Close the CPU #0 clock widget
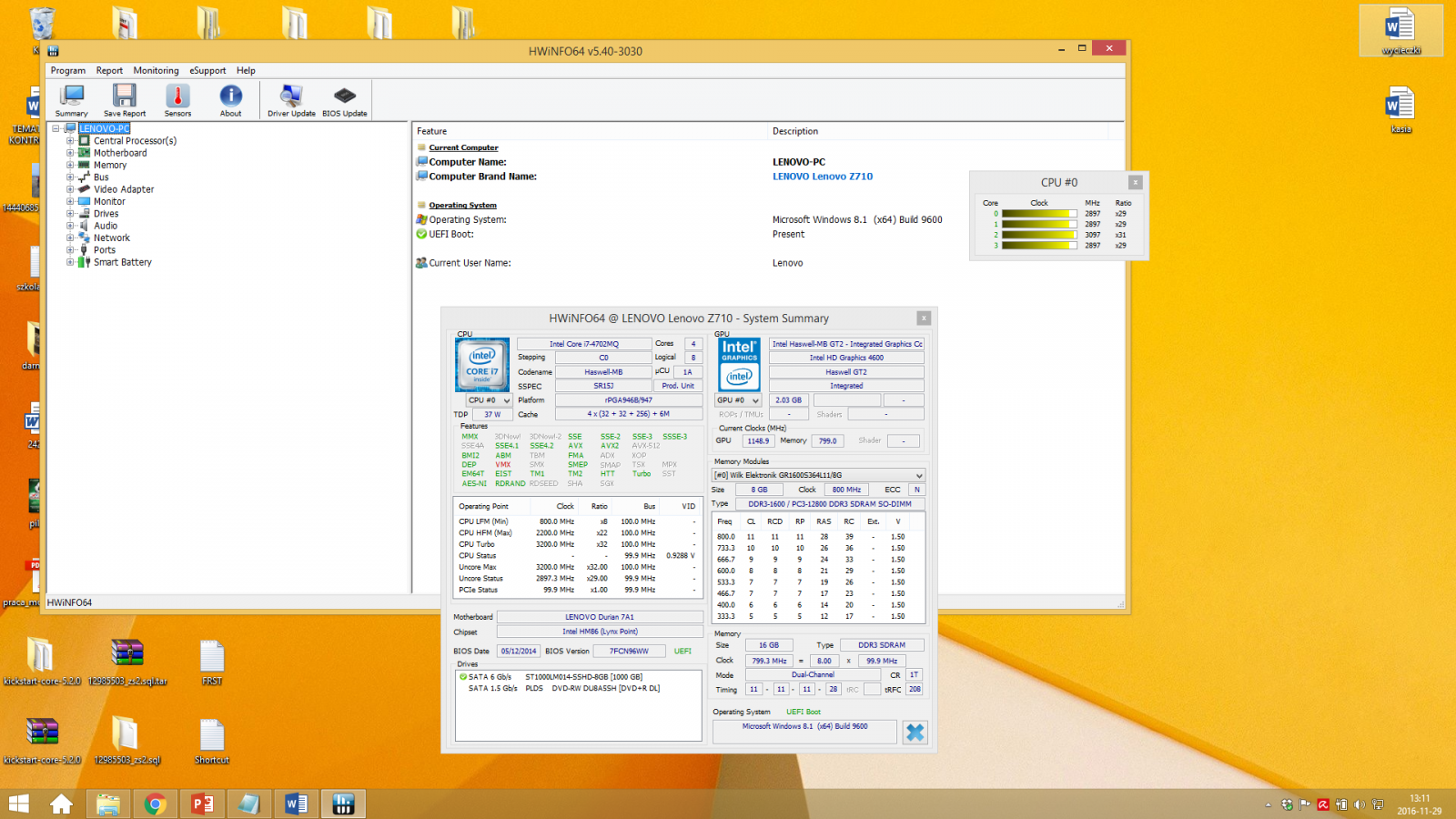This screenshot has width=1456, height=819. [1135, 182]
